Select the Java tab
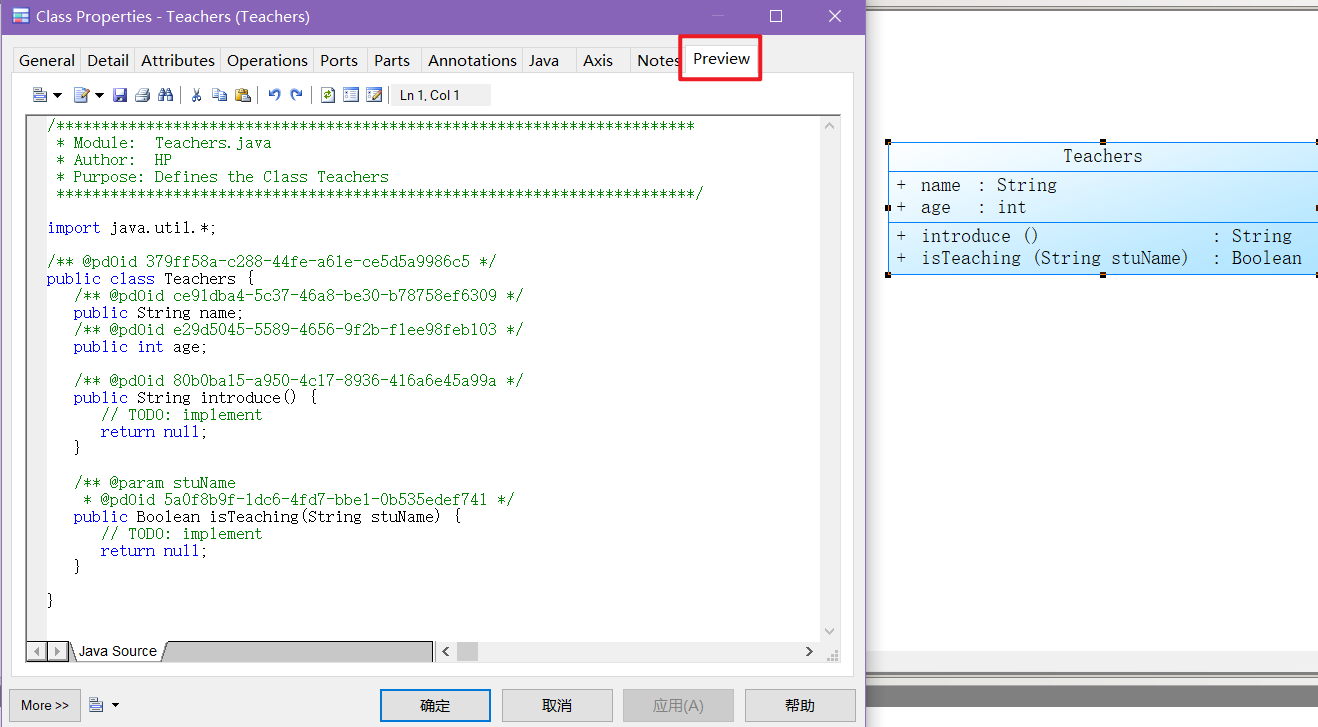Screen dimensions: 1318x727 (x=544, y=60)
